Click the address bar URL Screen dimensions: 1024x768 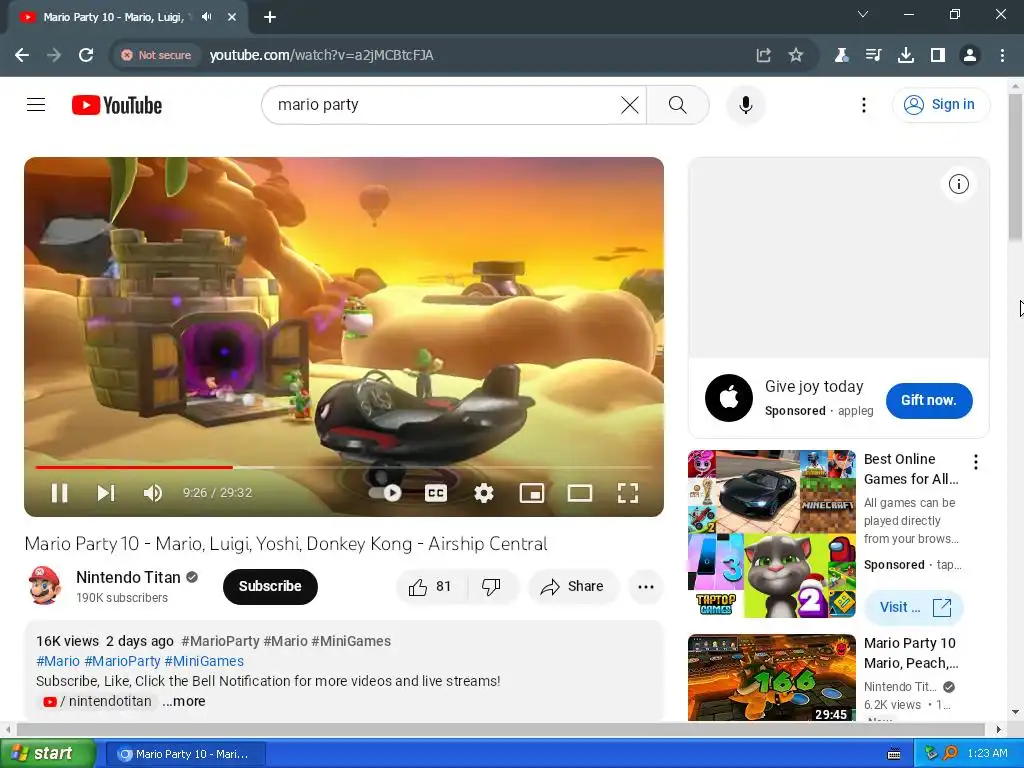[x=321, y=56]
